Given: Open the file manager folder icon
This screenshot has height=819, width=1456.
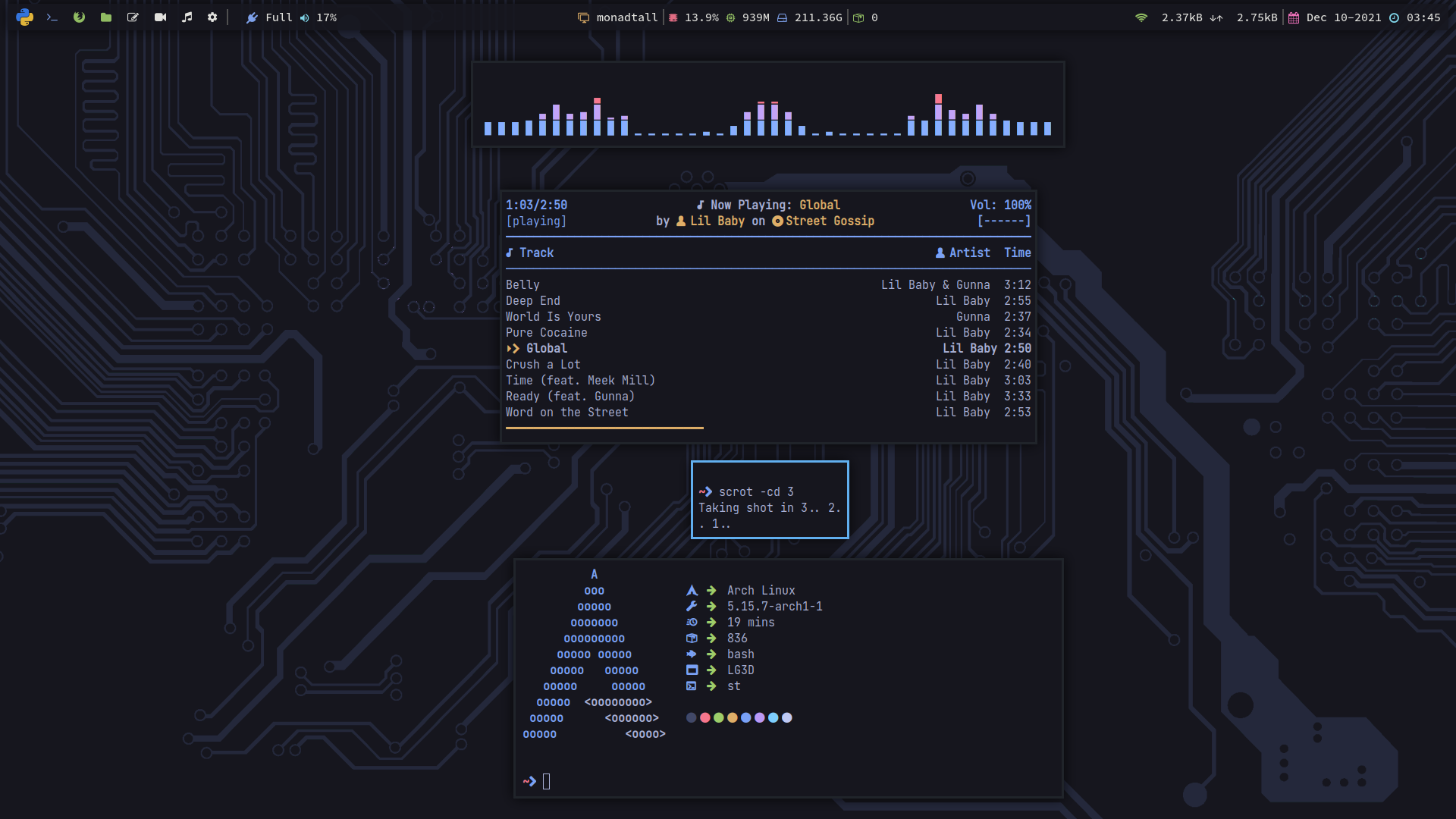Looking at the screenshot, I should pyautogui.click(x=106, y=17).
